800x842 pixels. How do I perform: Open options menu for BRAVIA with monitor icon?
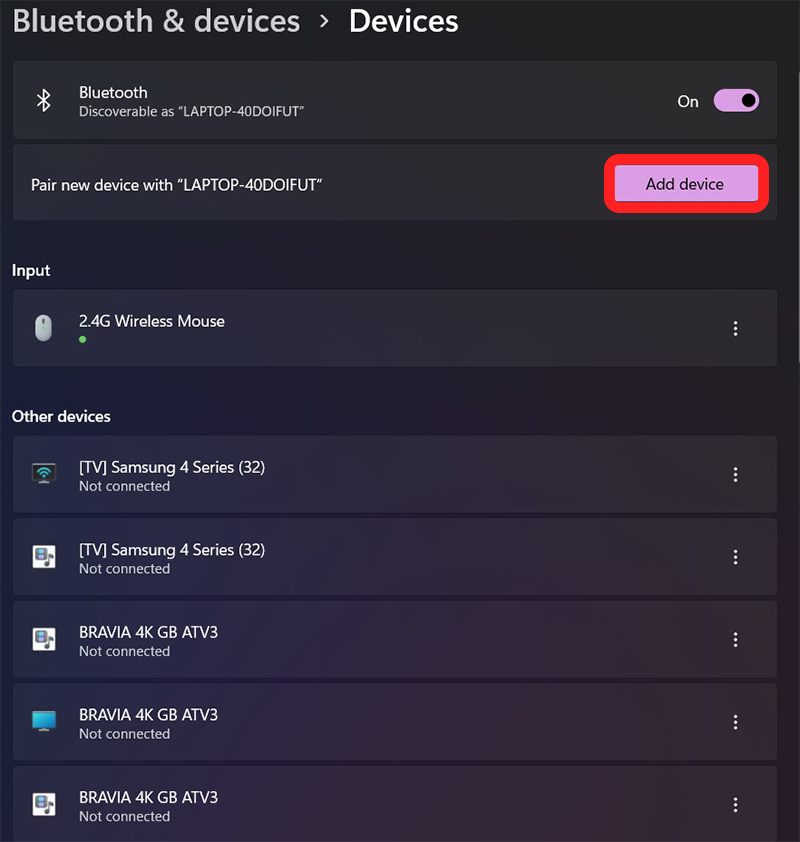click(735, 722)
